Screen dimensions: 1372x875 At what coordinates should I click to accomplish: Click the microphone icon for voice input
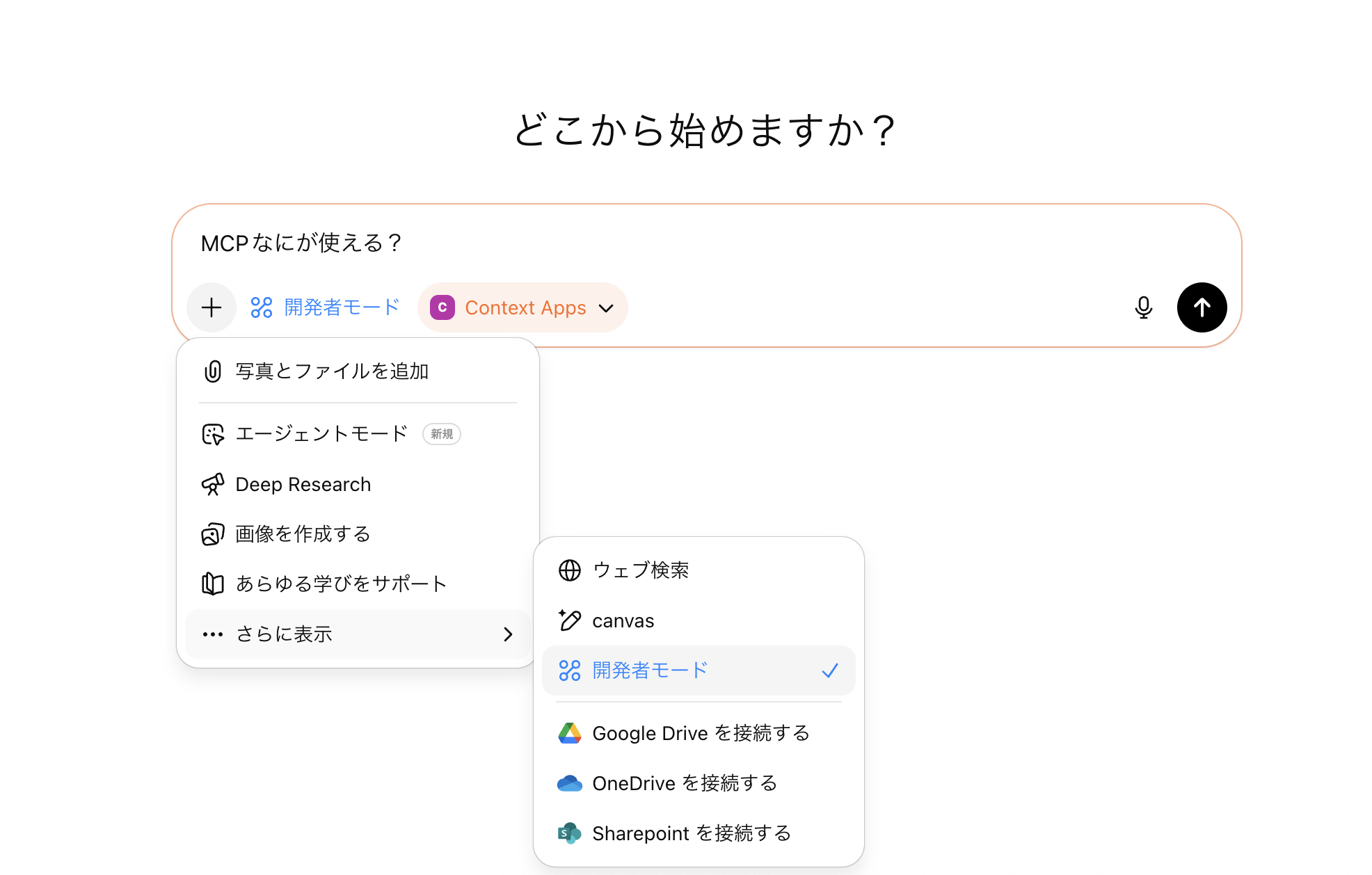(1143, 307)
